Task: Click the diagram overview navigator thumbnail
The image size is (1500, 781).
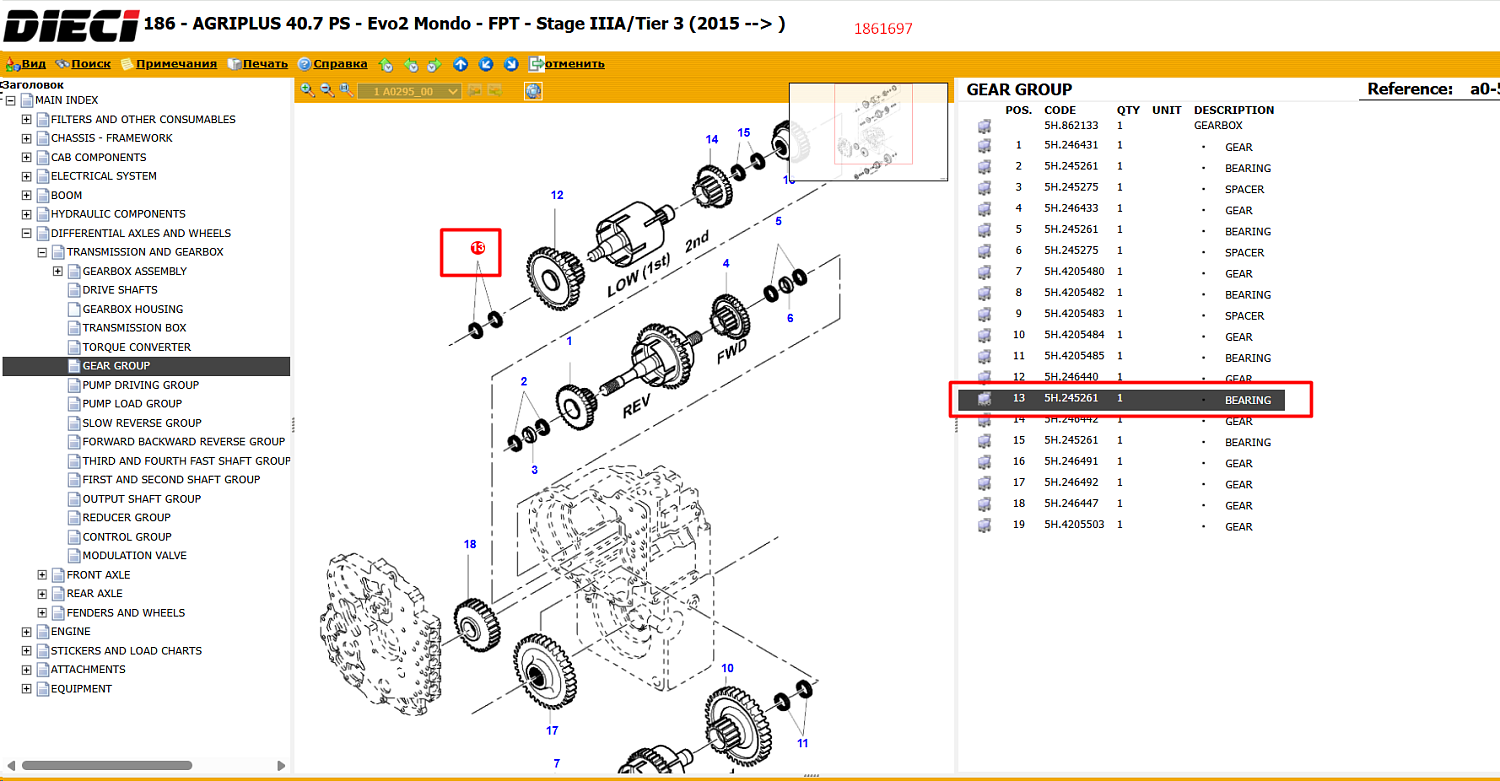Action: [x=868, y=131]
